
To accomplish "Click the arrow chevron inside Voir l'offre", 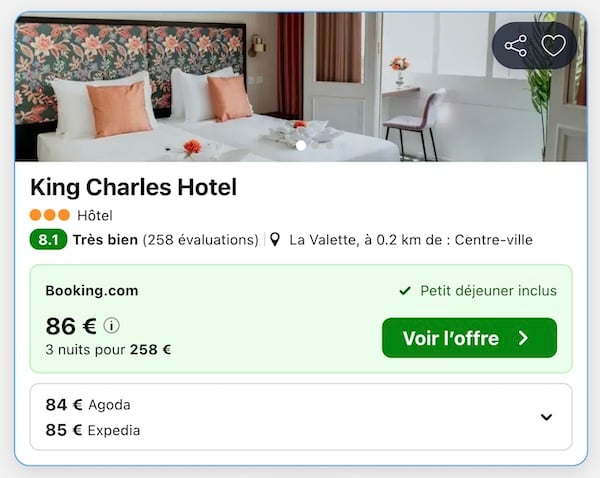I will tap(523, 338).
